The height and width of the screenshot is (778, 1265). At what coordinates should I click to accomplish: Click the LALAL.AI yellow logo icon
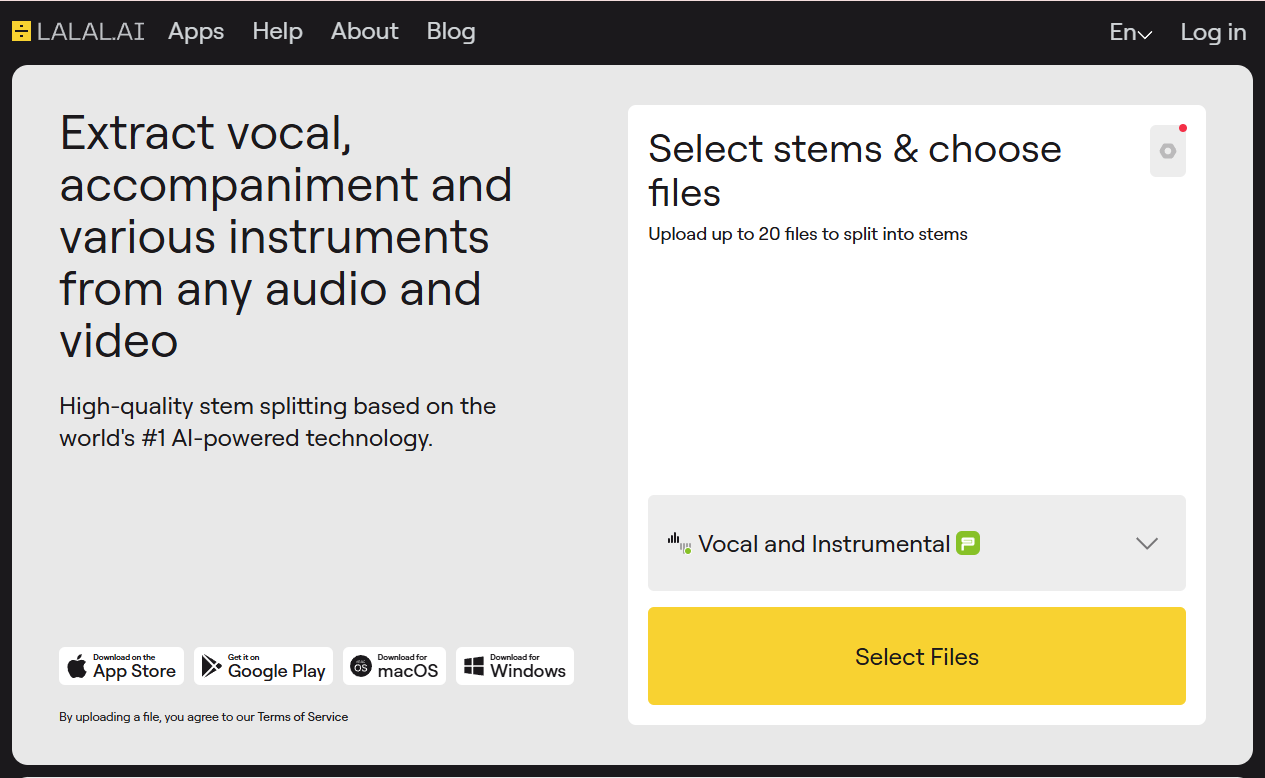pyautogui.click(x=22, y=32)
